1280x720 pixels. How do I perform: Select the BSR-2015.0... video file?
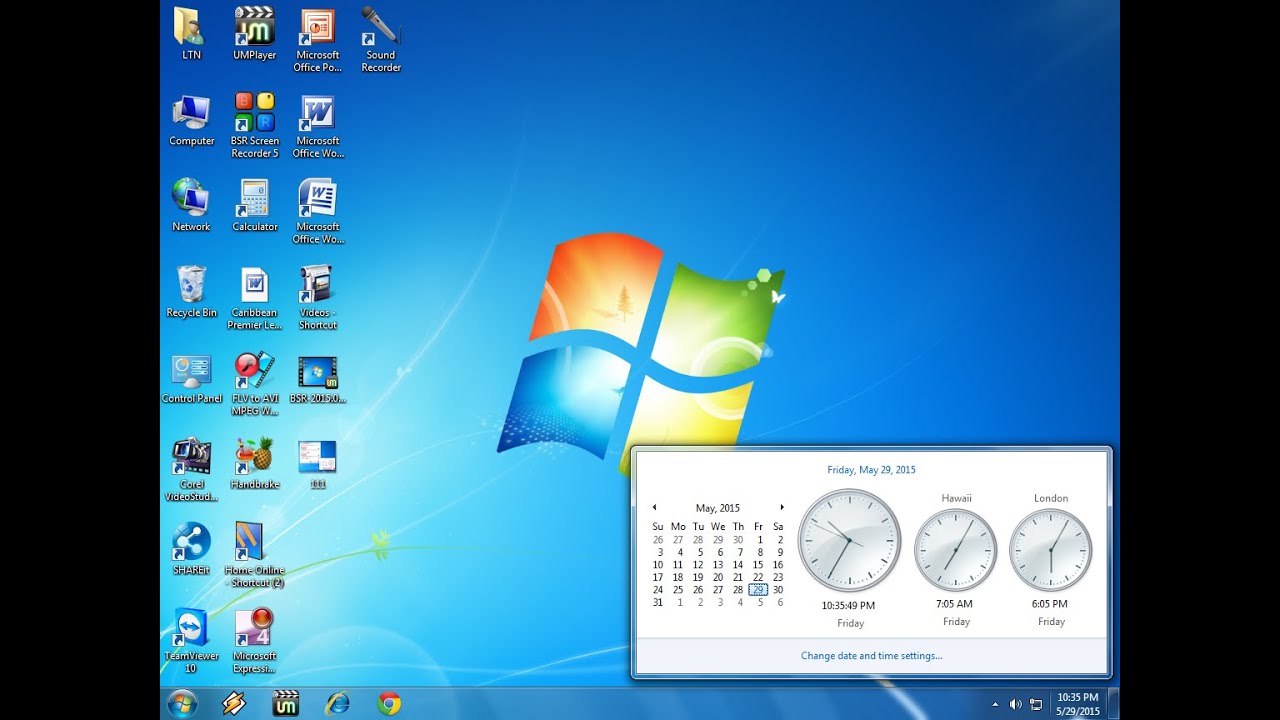pyautogui.click(x=318, y=378)
